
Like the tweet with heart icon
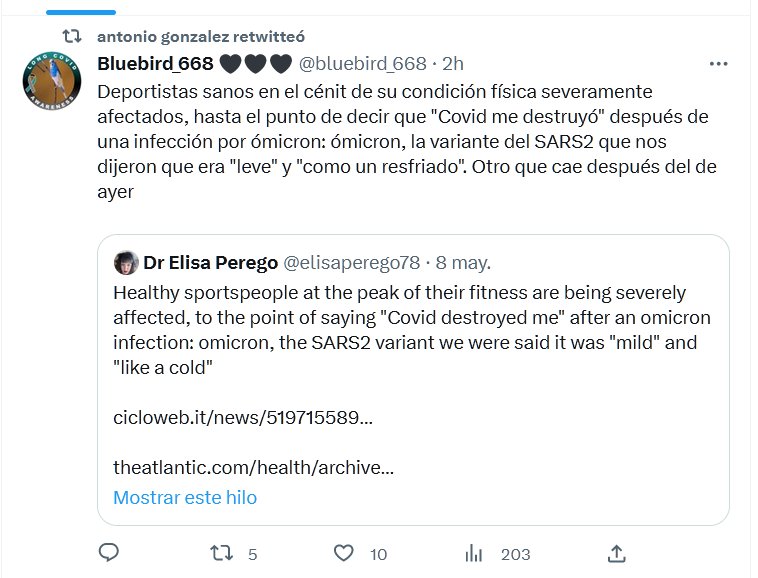point(344,553)
